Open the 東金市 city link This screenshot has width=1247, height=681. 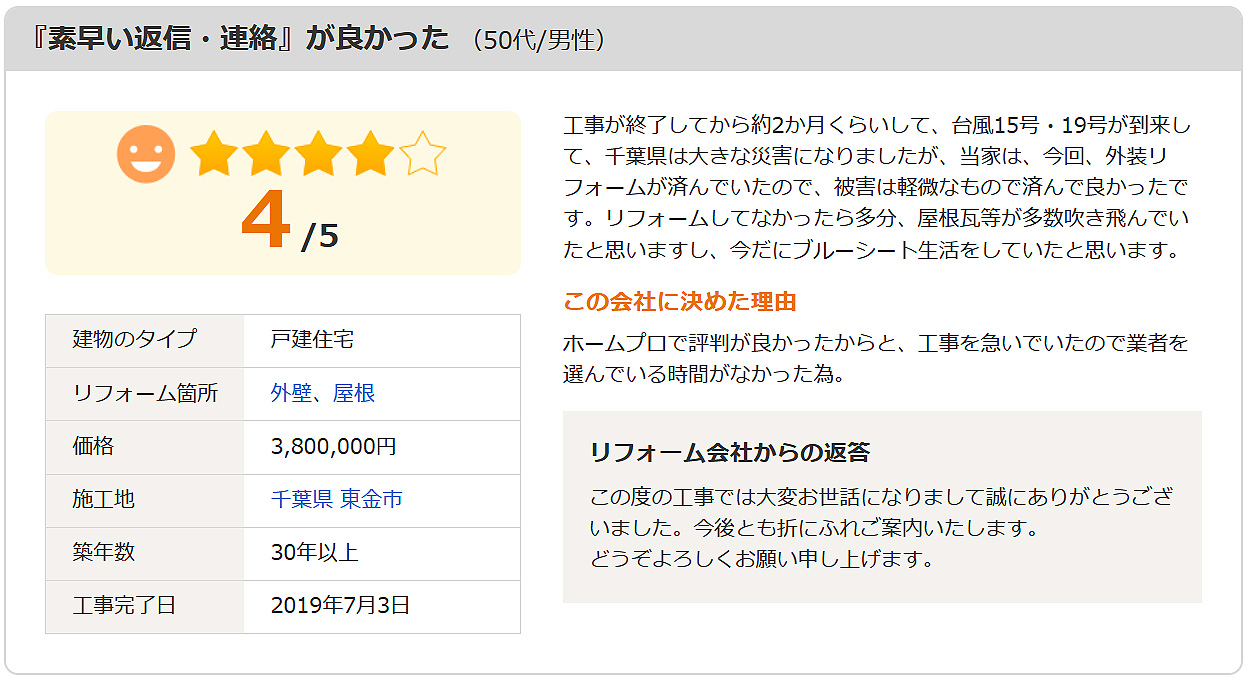[x=371, y=499]
